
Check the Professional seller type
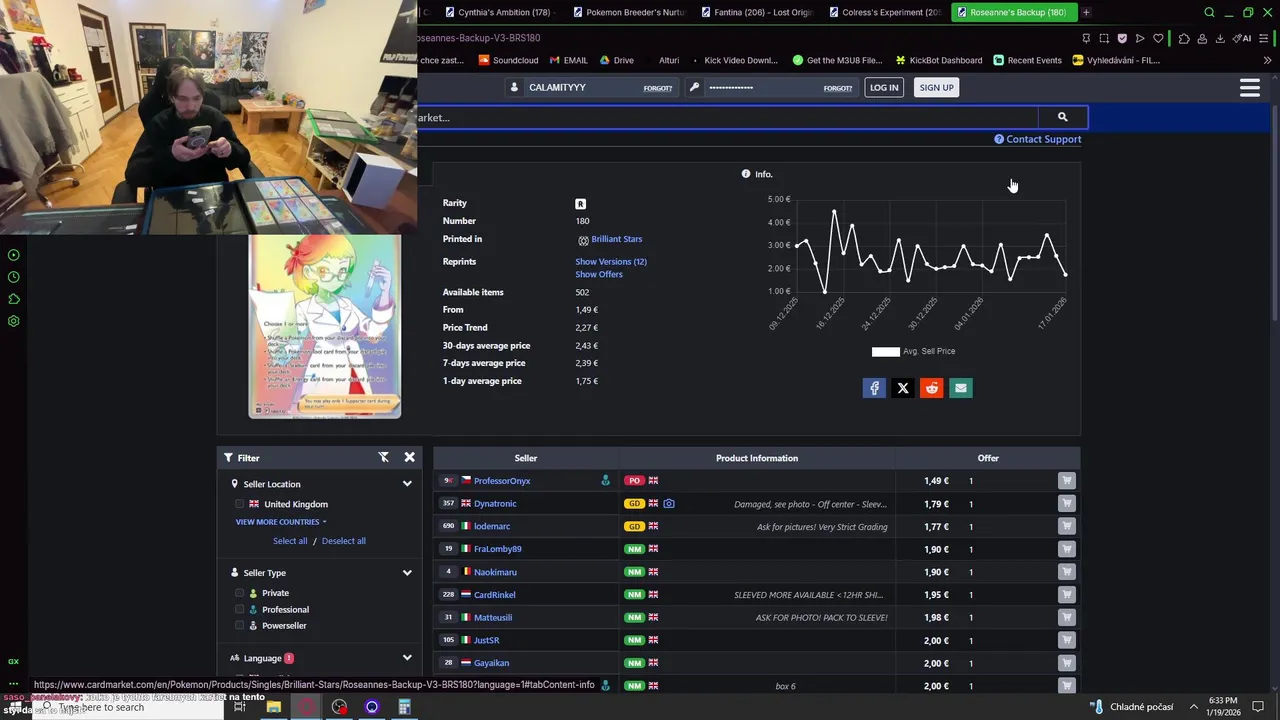239,609
